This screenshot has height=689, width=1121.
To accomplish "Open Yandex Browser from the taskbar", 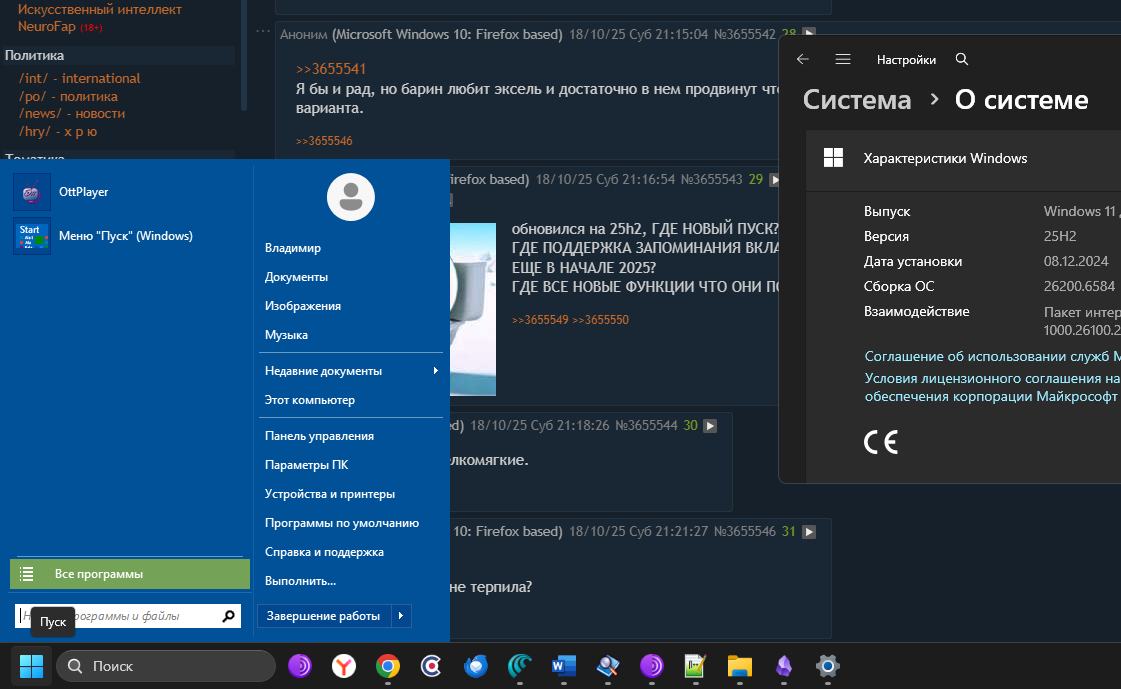I will pos(343,667).
